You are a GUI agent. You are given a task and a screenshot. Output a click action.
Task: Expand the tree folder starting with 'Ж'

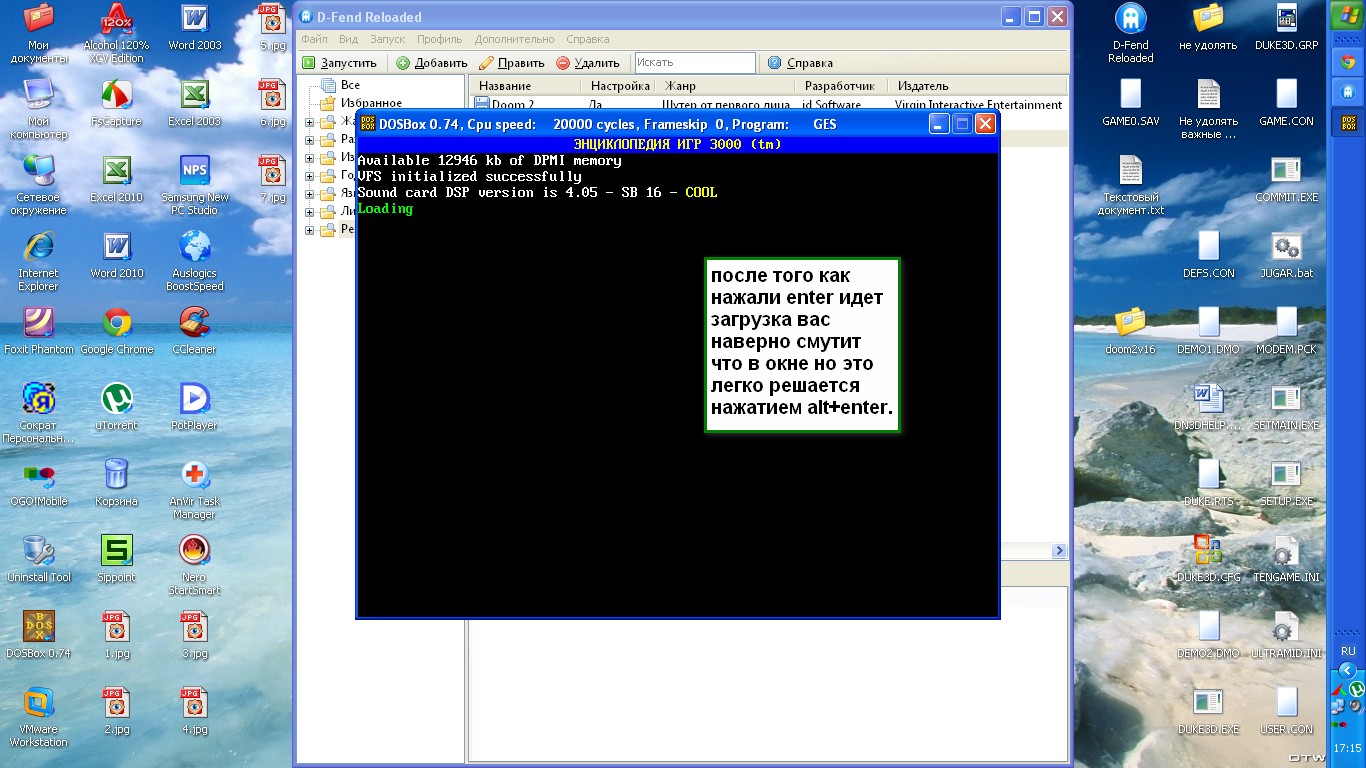pos(310,122)
